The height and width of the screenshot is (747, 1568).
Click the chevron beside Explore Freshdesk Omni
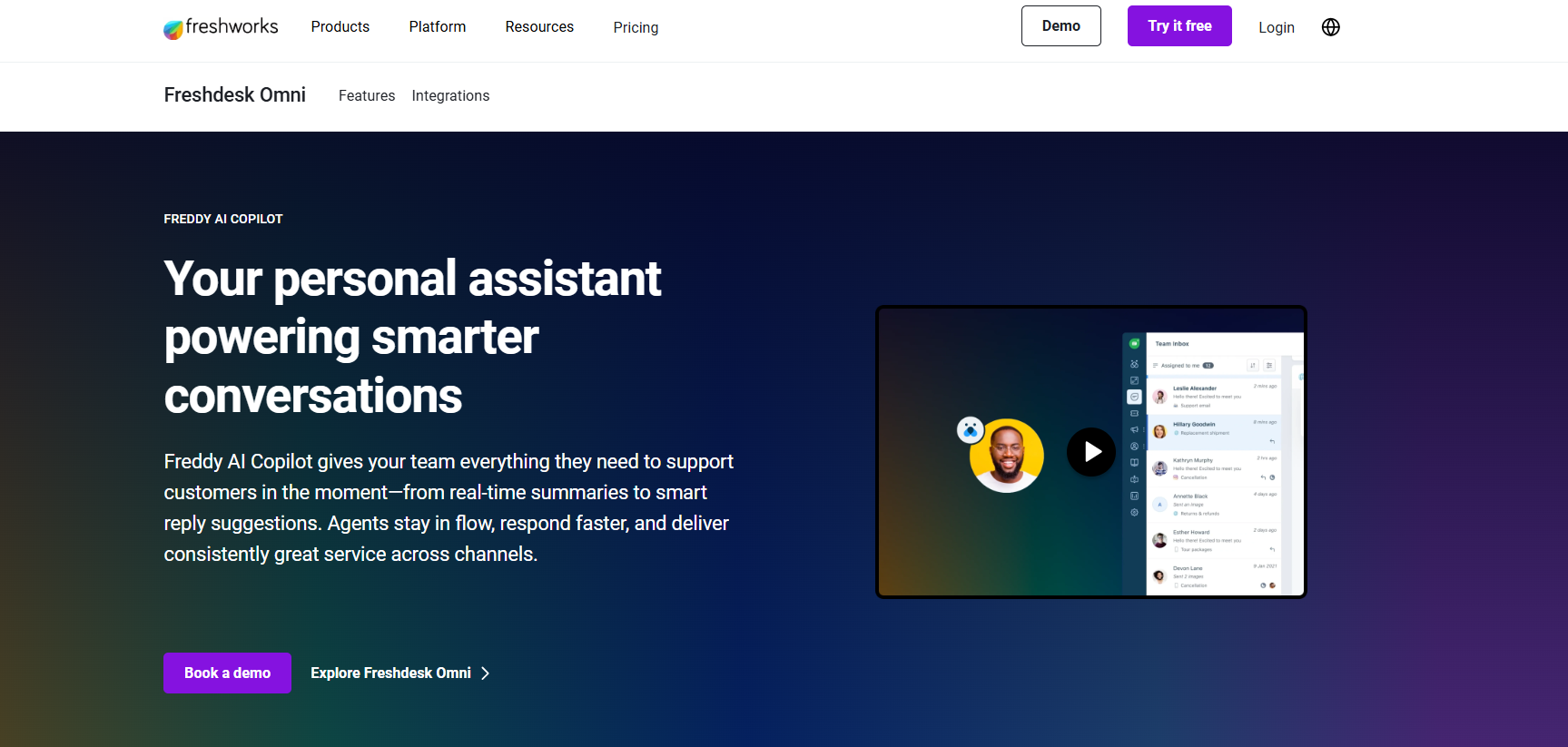[x=486, y=673]
